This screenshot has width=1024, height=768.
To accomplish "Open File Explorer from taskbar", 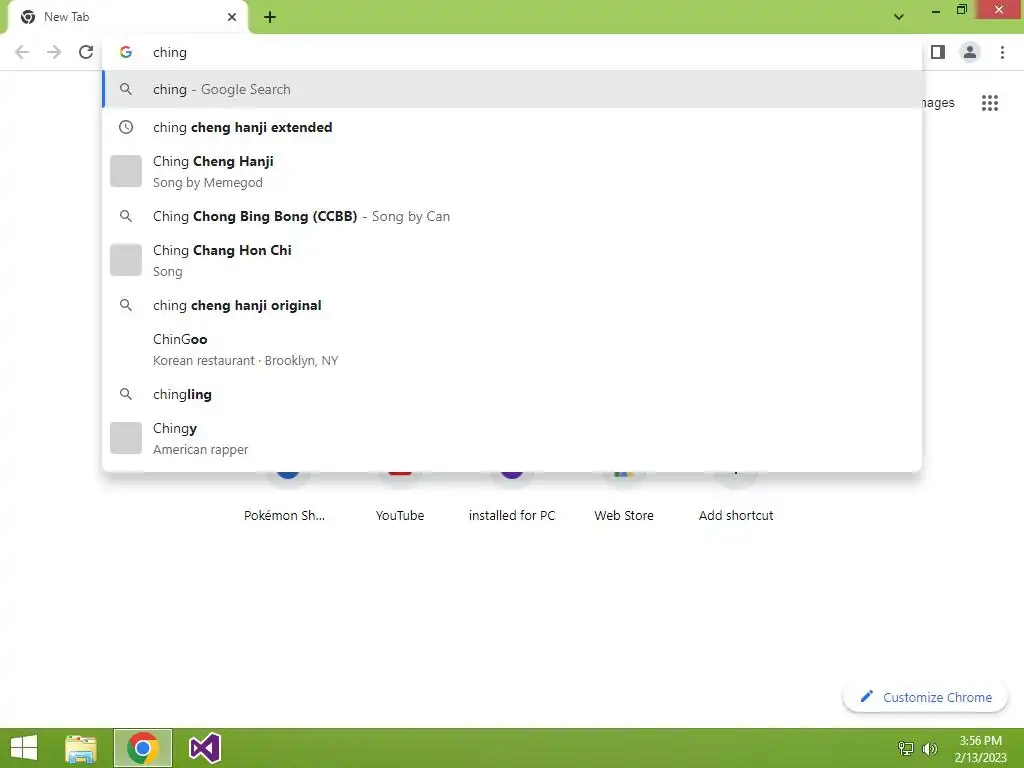I will (x=81, y=748).
